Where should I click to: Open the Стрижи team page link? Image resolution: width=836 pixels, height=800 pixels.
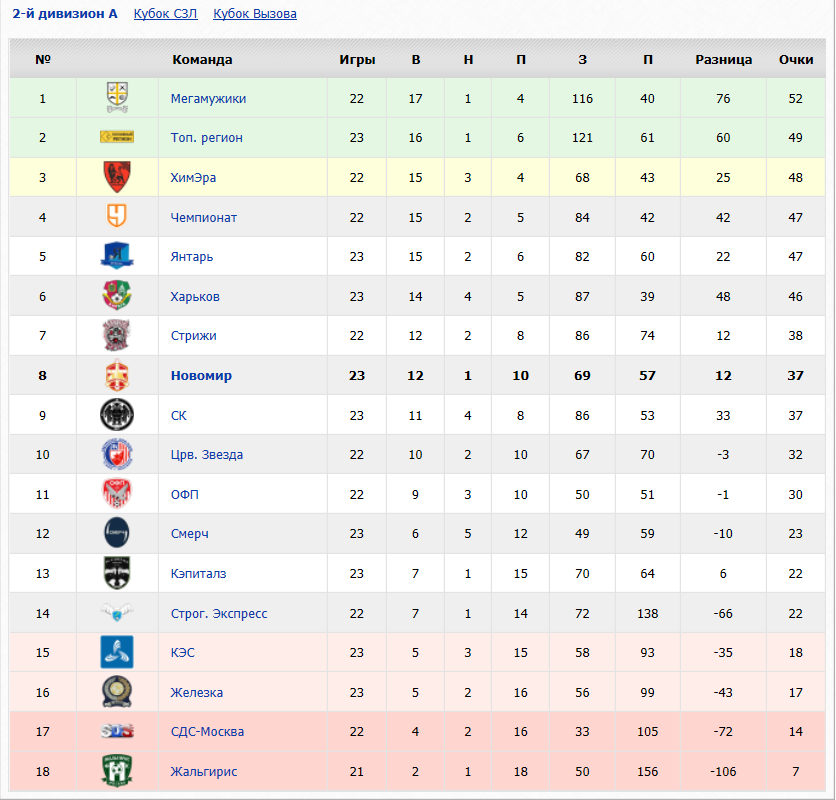(194, 335)
